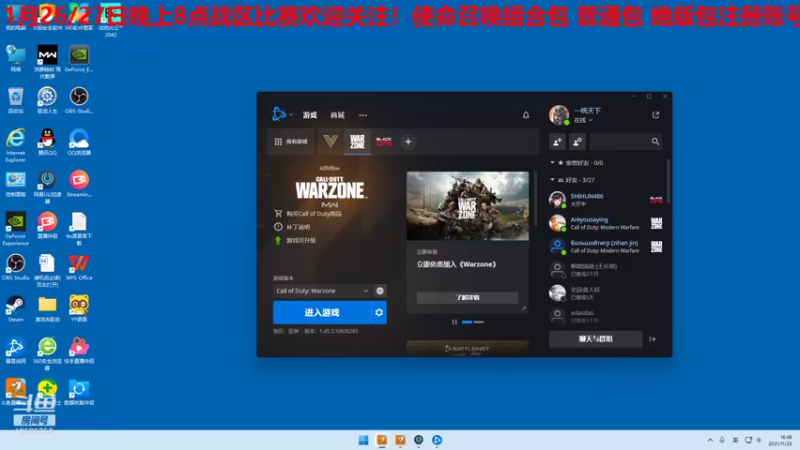Select offline friend adasdas
Screen dimensions: 800x450
click(x=606, y=316)
